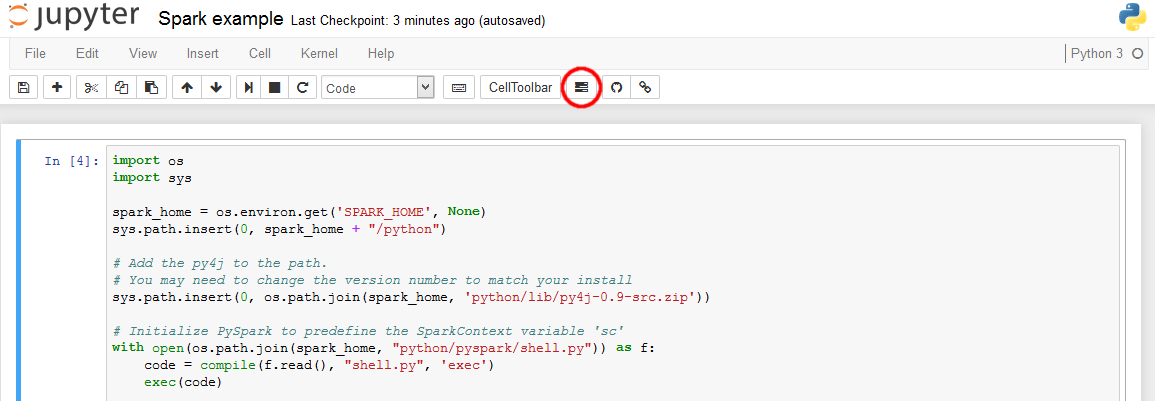1155x401 pixels.
Task: Copy the selected cell
Action: pyautogui.click(x=121, y=88)
